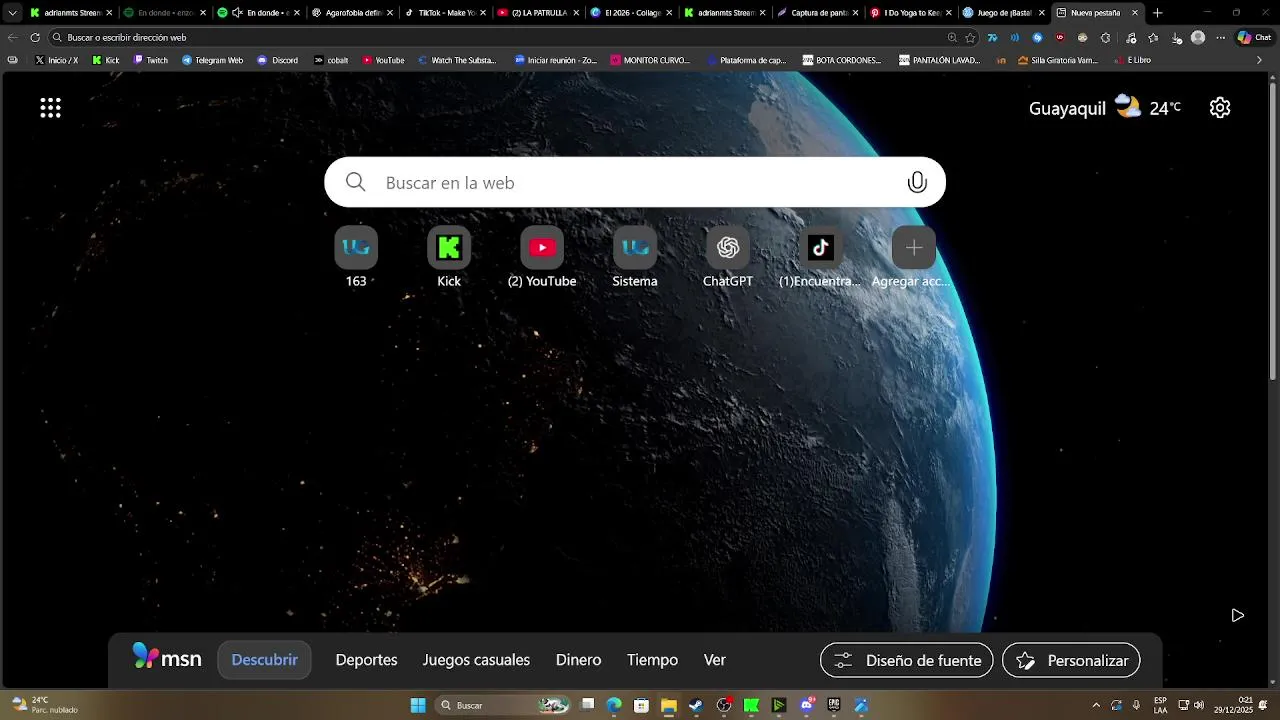Screen dimensions: 1280x720
Task: Switch to the Ver feed tab
Action: pos(714,660)
